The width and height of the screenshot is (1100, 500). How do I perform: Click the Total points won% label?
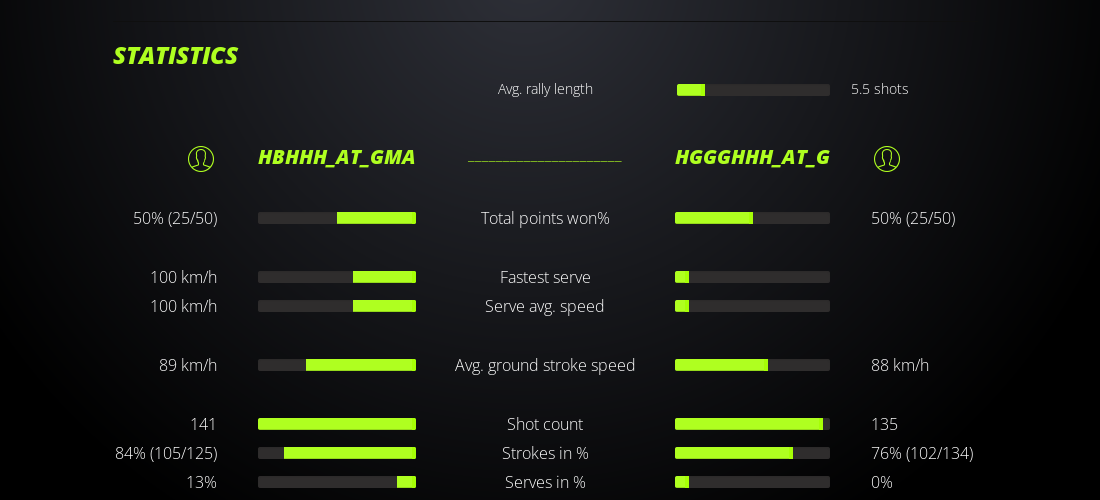coord(545,218)
